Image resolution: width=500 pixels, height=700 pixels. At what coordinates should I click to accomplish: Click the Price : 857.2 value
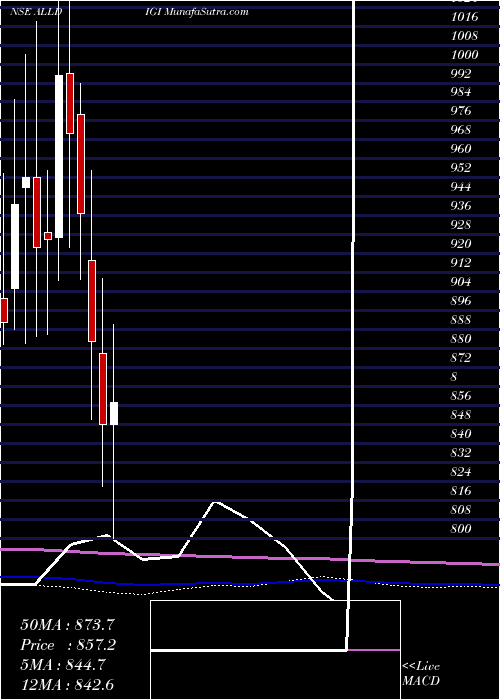pos(68,645)
